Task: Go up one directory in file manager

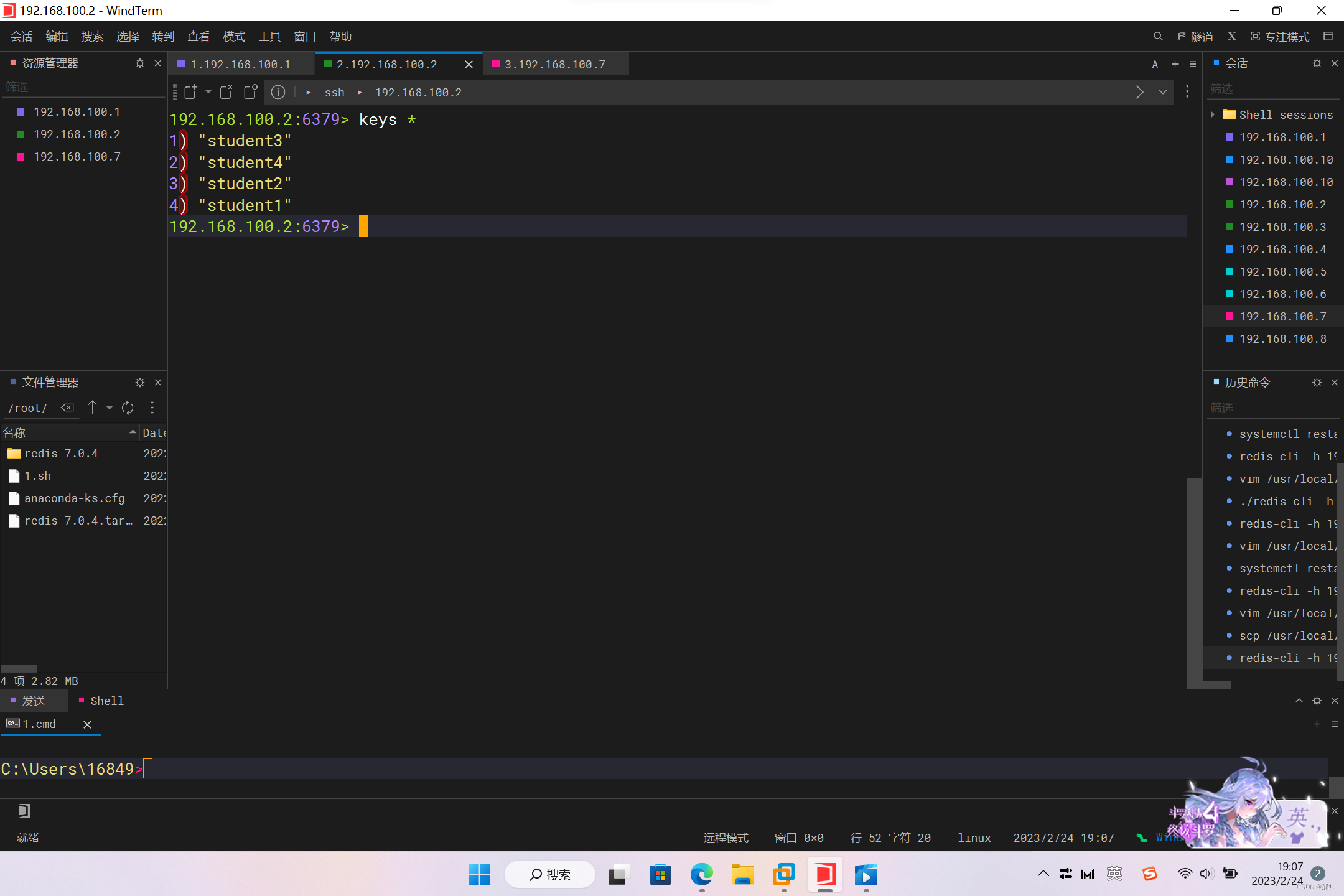Action: point(92,408)
